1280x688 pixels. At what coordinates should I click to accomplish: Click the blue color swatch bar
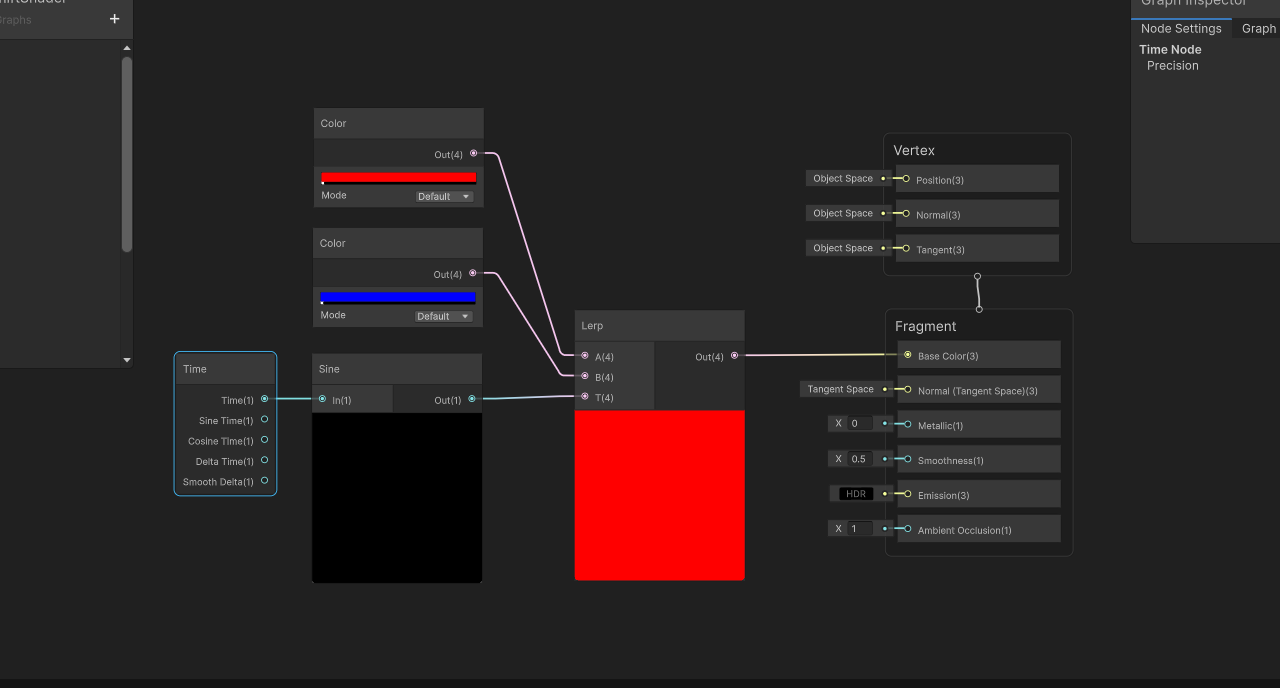tap(398, 298)
